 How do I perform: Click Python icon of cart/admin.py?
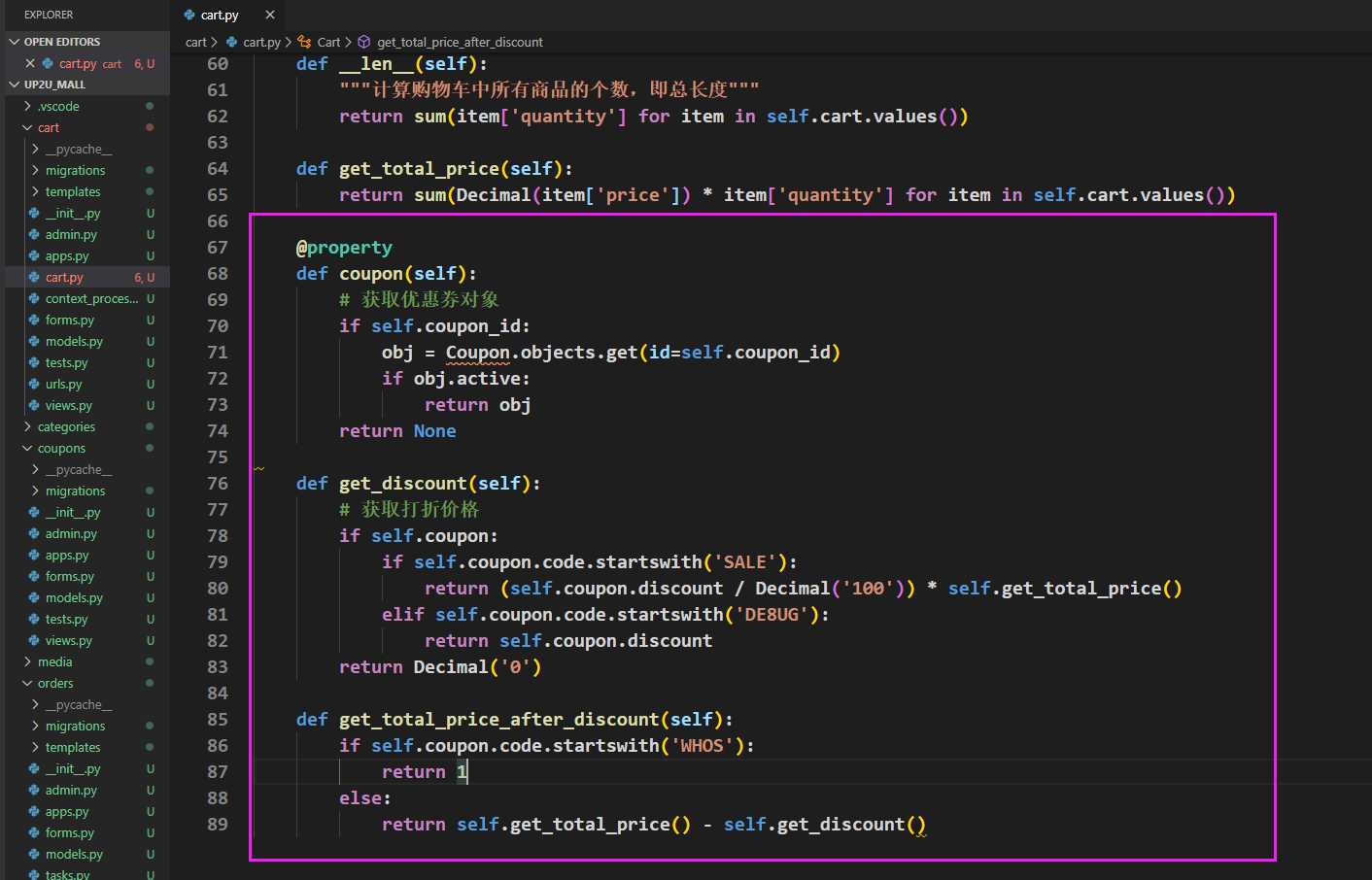point(35,234)
